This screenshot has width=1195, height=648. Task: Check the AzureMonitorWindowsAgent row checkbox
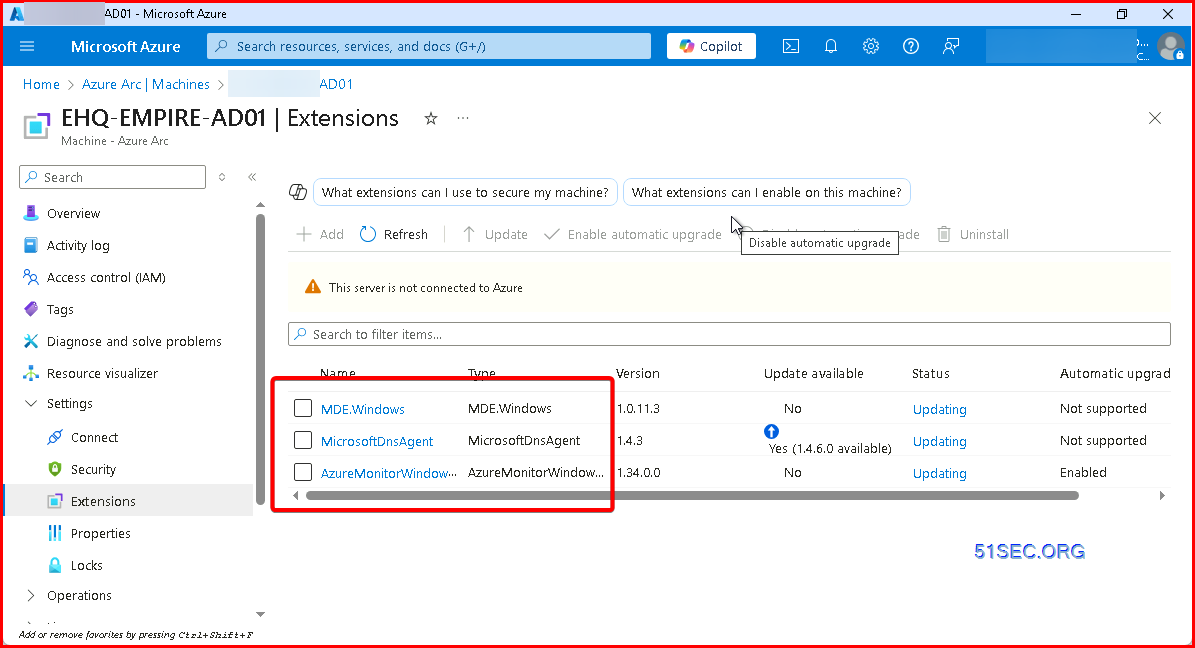(x=303, y=472)
